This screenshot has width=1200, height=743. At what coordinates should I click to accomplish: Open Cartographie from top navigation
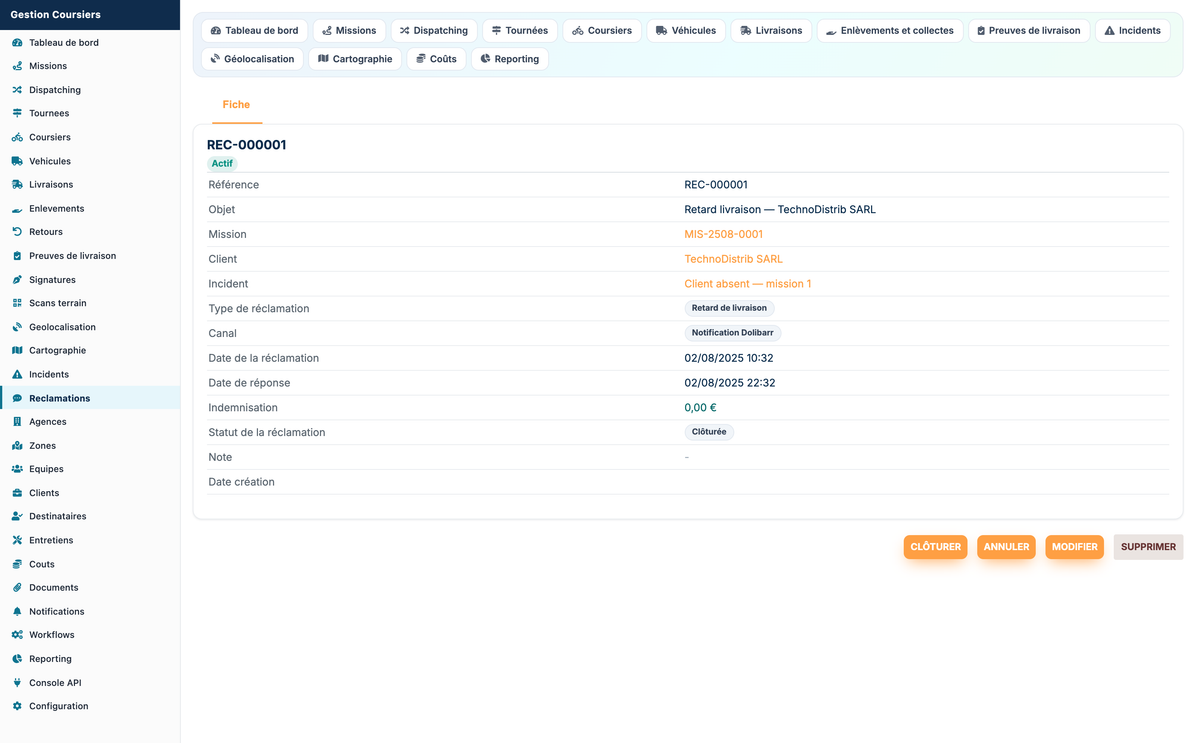click(355, 59)
